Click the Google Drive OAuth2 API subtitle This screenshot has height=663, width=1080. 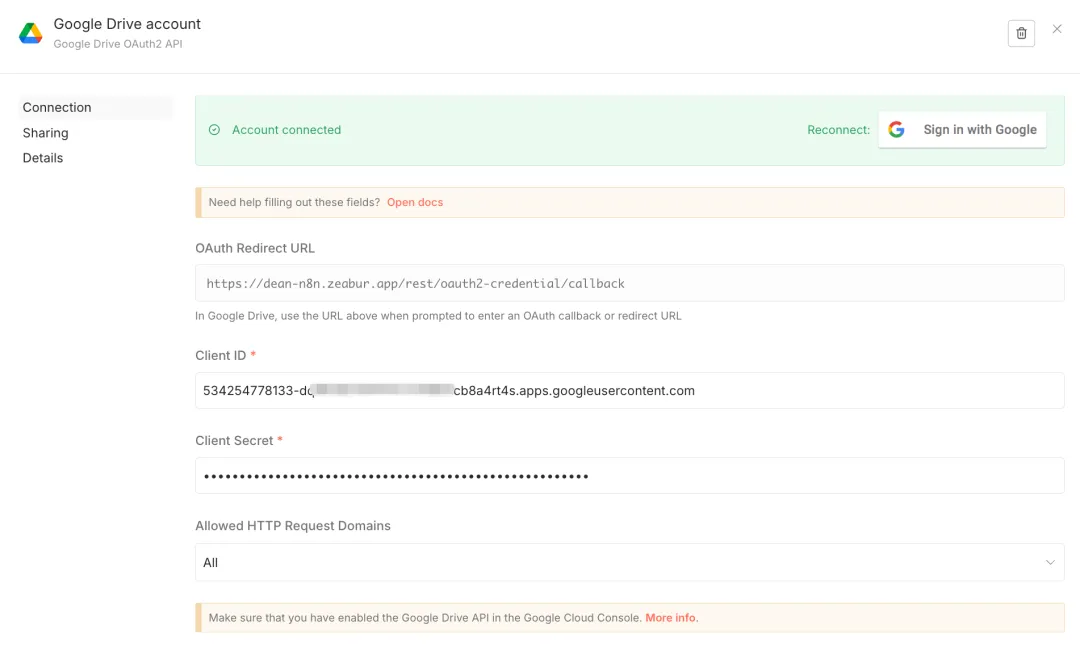pyautogui.click(x=118, y=44)
